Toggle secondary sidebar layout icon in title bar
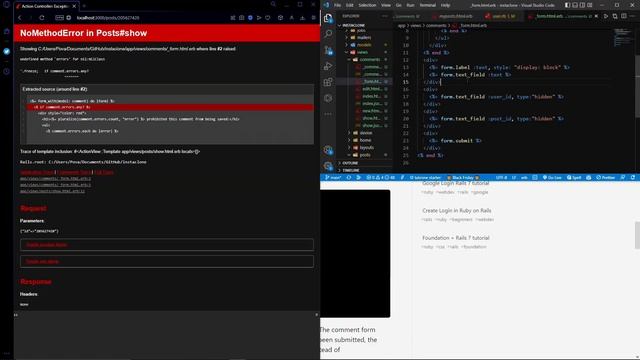Viewport: 640px width, 360px height. 582,5
